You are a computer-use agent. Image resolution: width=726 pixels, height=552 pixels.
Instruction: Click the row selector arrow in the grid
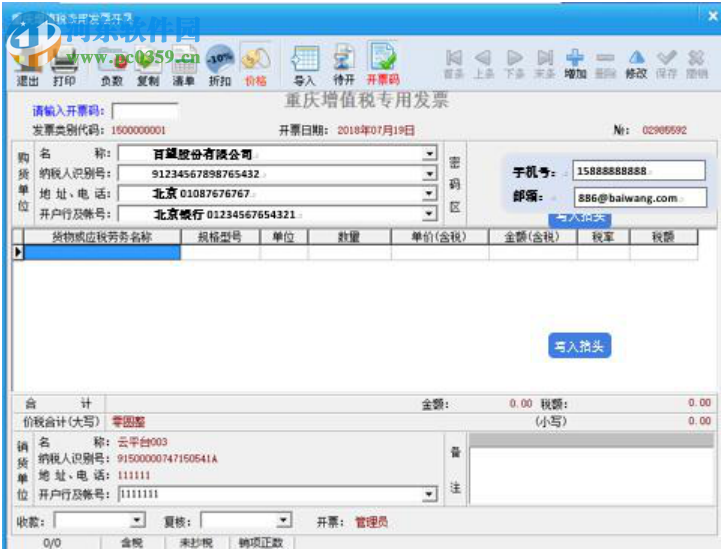coord(18,252)
